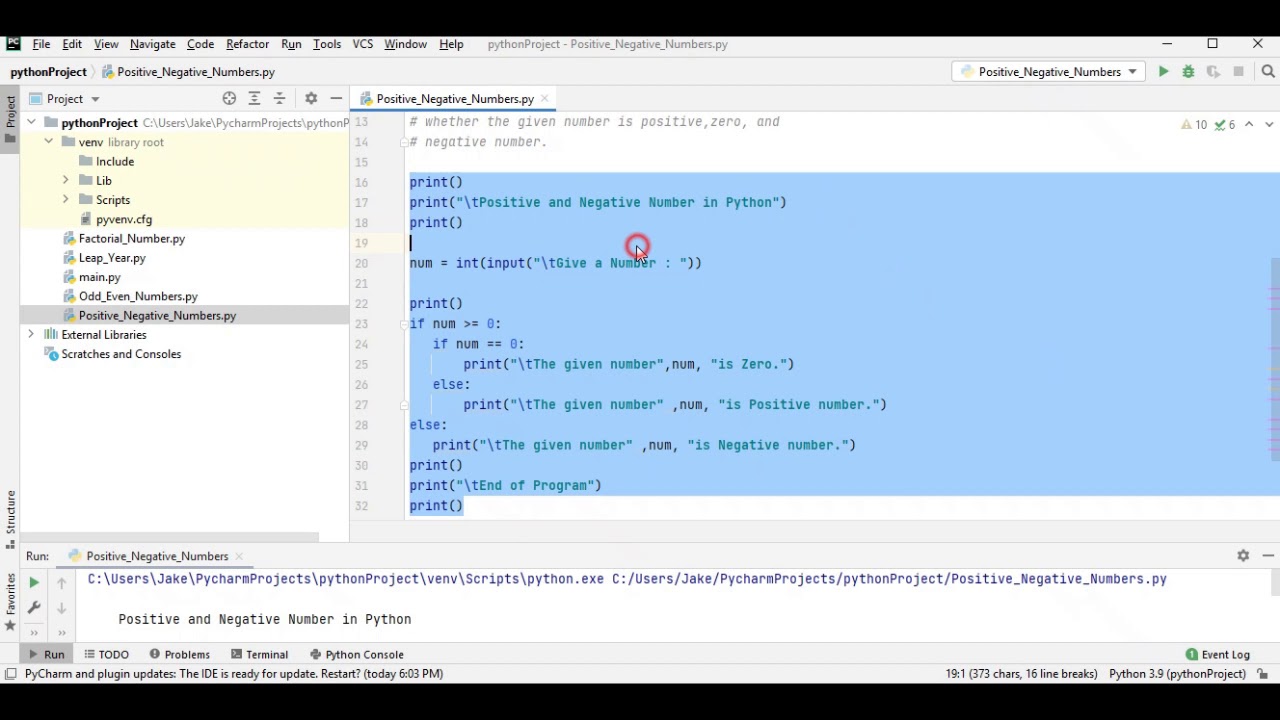Click pythonProject breadcrumb in navigation bar
Viewport: 1280px width, 720px height.
click(48, 72)
